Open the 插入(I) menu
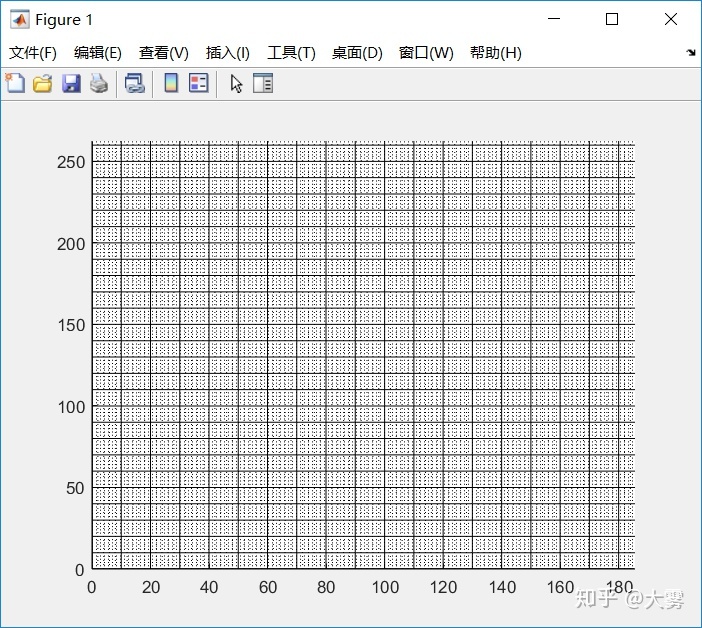This screenshot has height=628, width=702. (x=227, y=53)
